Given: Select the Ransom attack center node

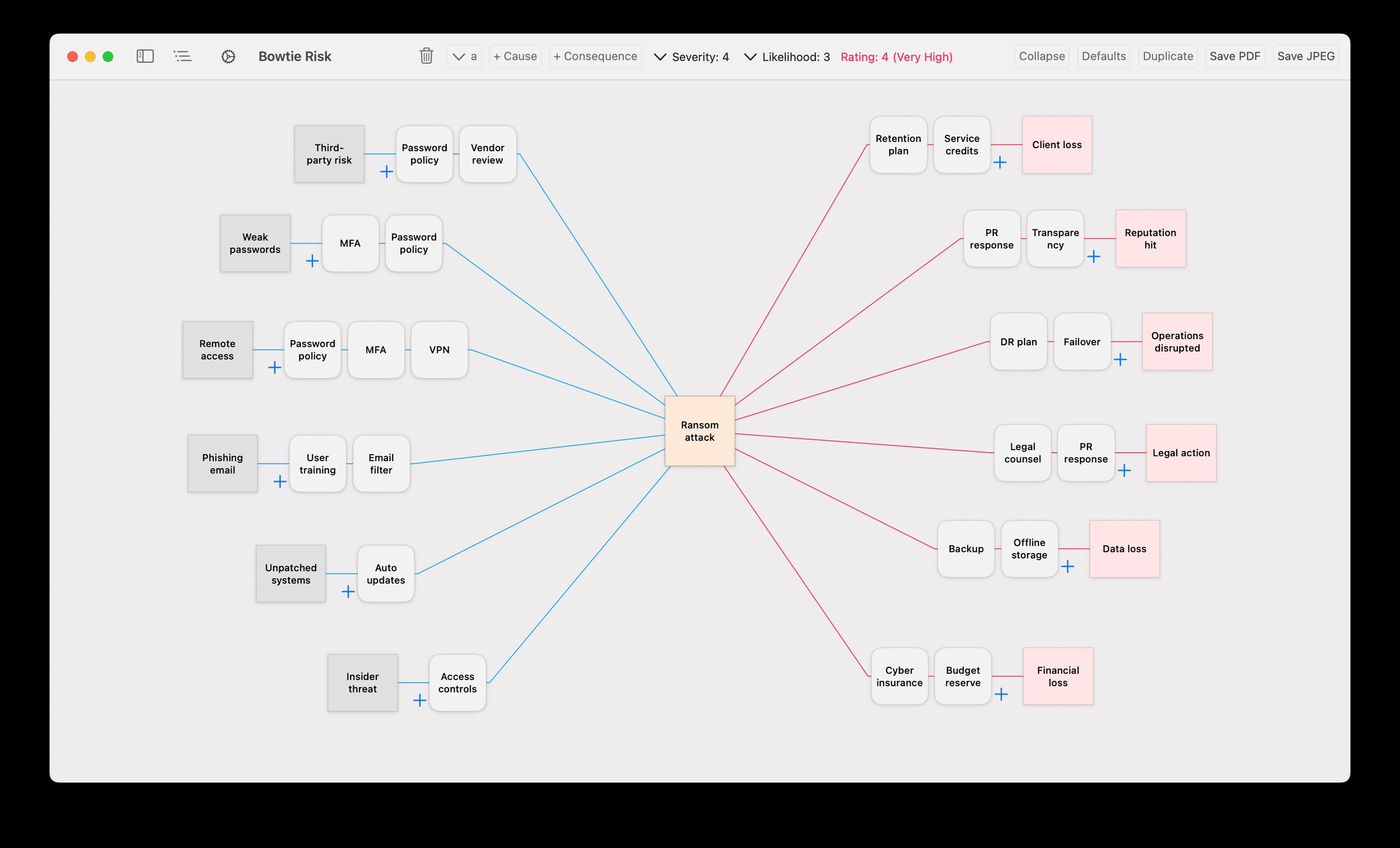Looking at the screenshot, I should pyautogui.click(x=699, y=431).
